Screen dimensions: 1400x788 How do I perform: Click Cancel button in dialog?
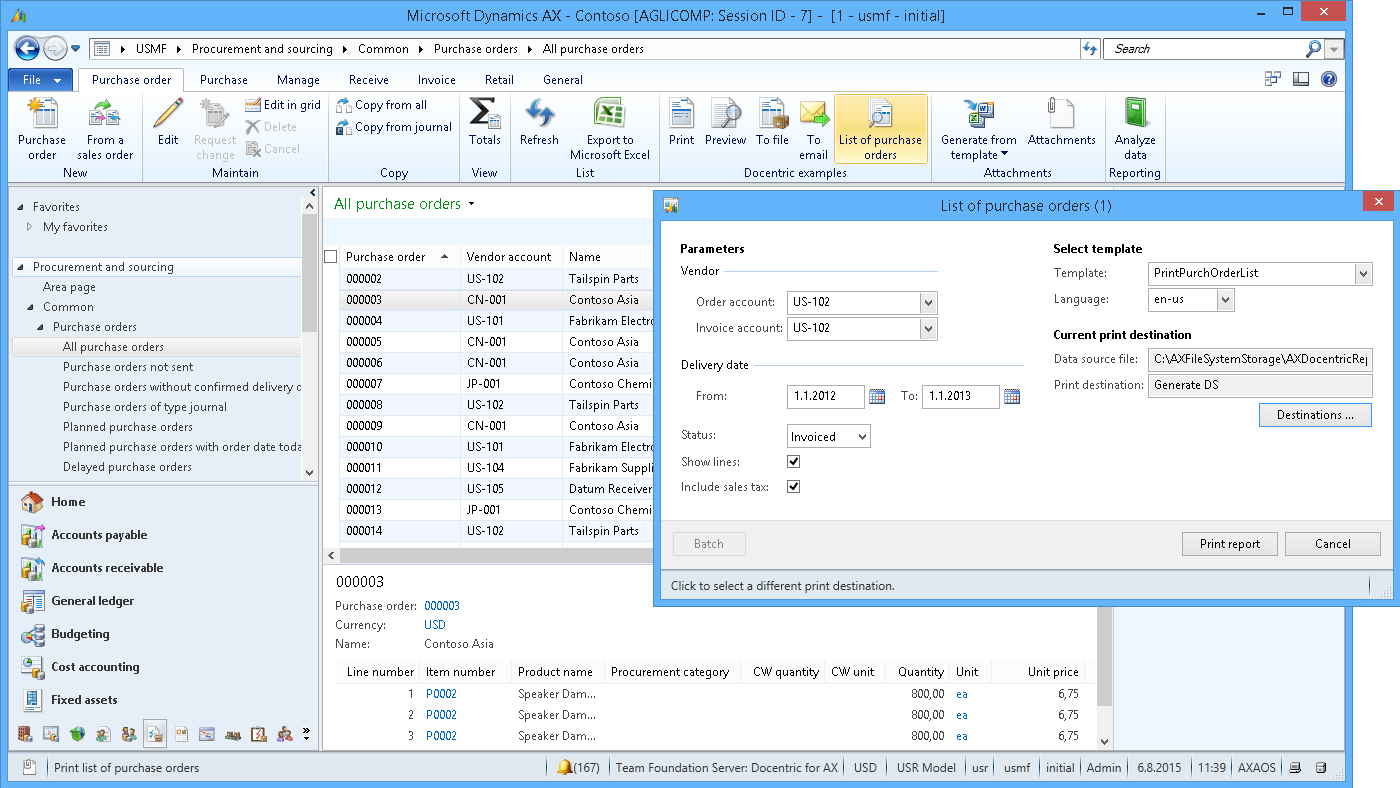pos(1333,544)
